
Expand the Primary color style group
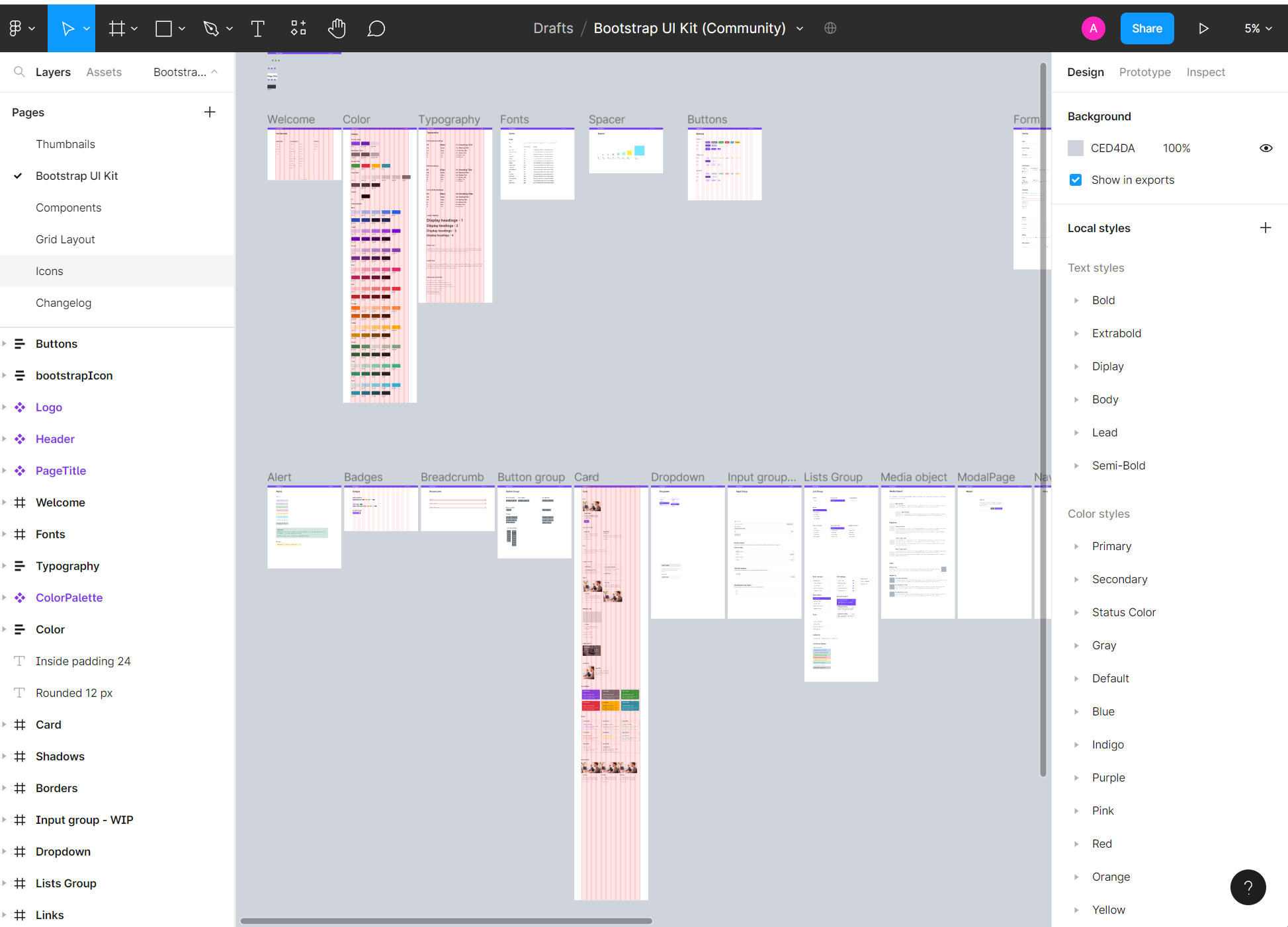[1076, 546]
